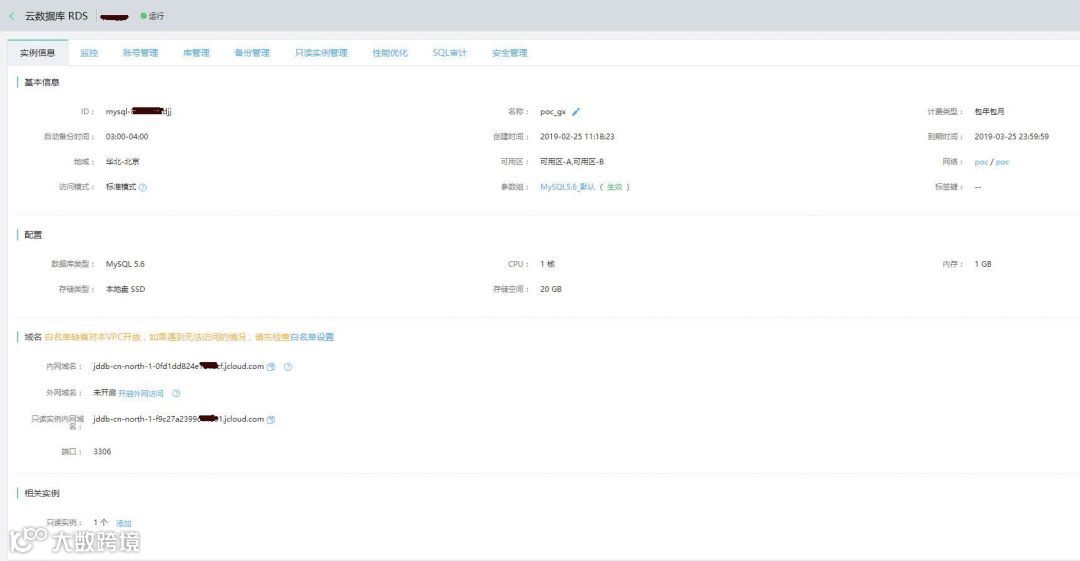Select the internal domain jddb-cn-north-1-0fd1dd824e text
1080x561 pixels.
(x=178, y=366)
